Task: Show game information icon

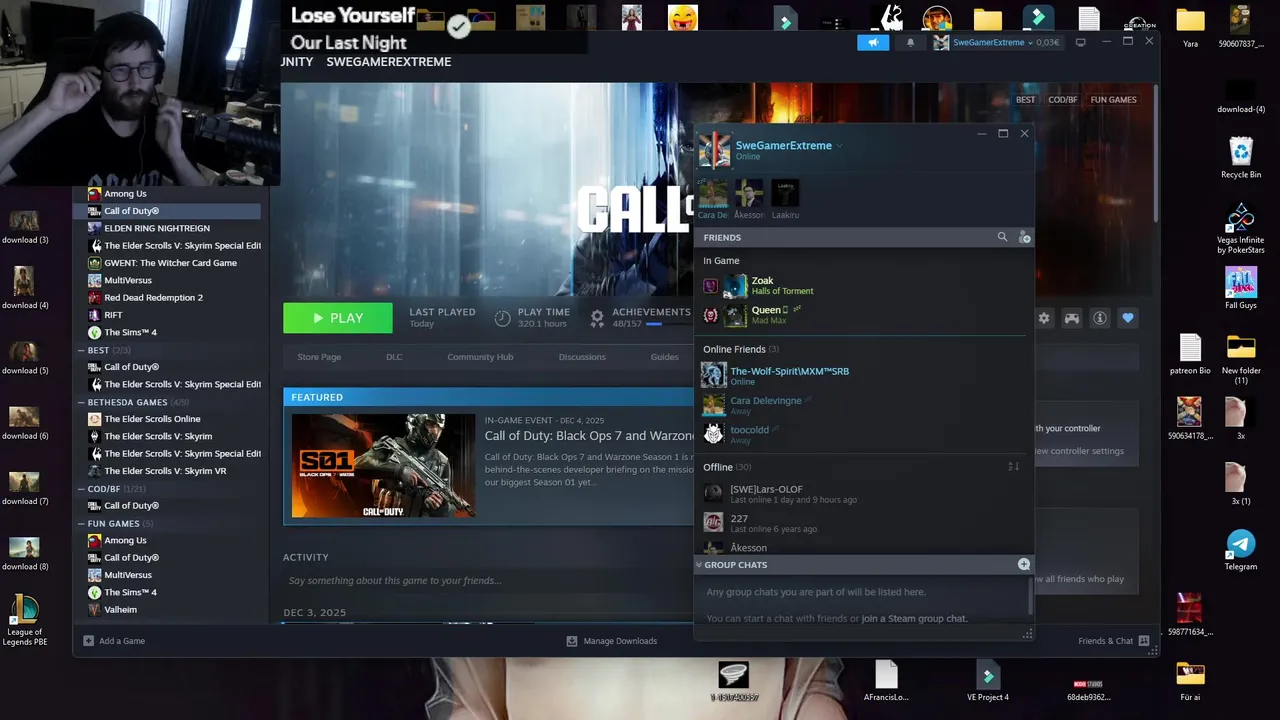Action: click(1100, 318)
